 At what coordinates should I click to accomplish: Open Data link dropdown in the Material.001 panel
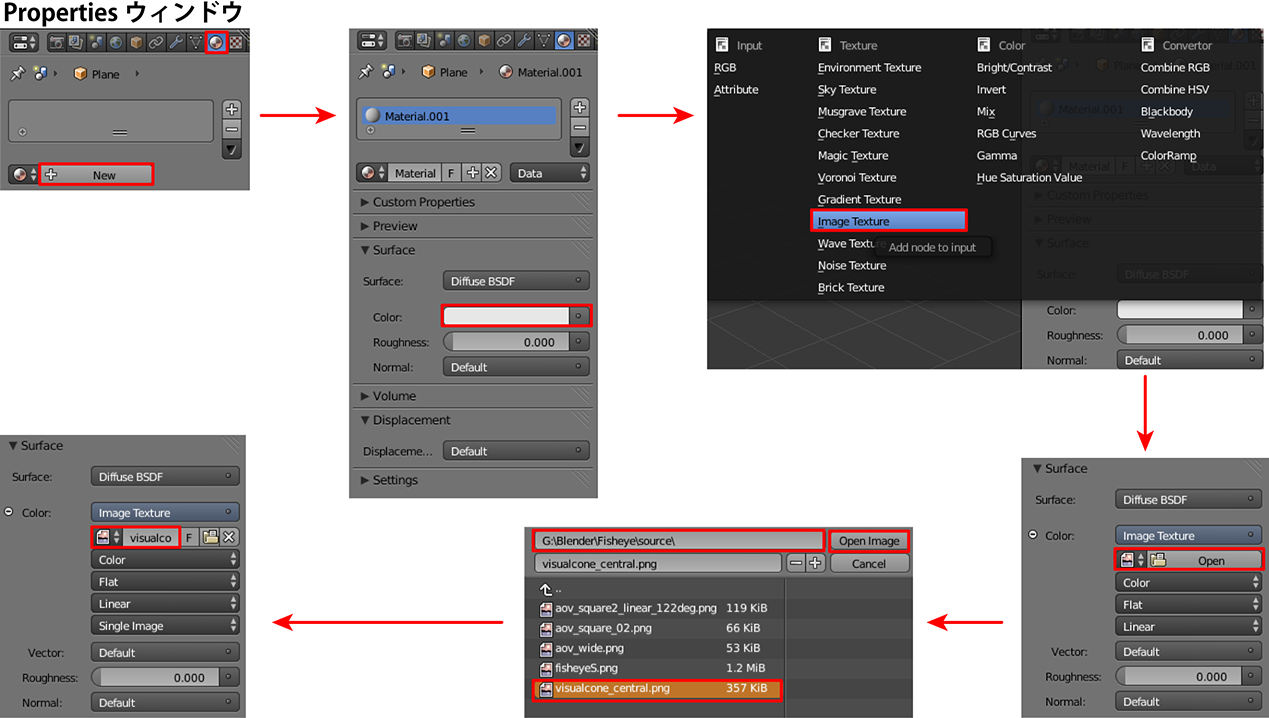[x=550, y=173]
